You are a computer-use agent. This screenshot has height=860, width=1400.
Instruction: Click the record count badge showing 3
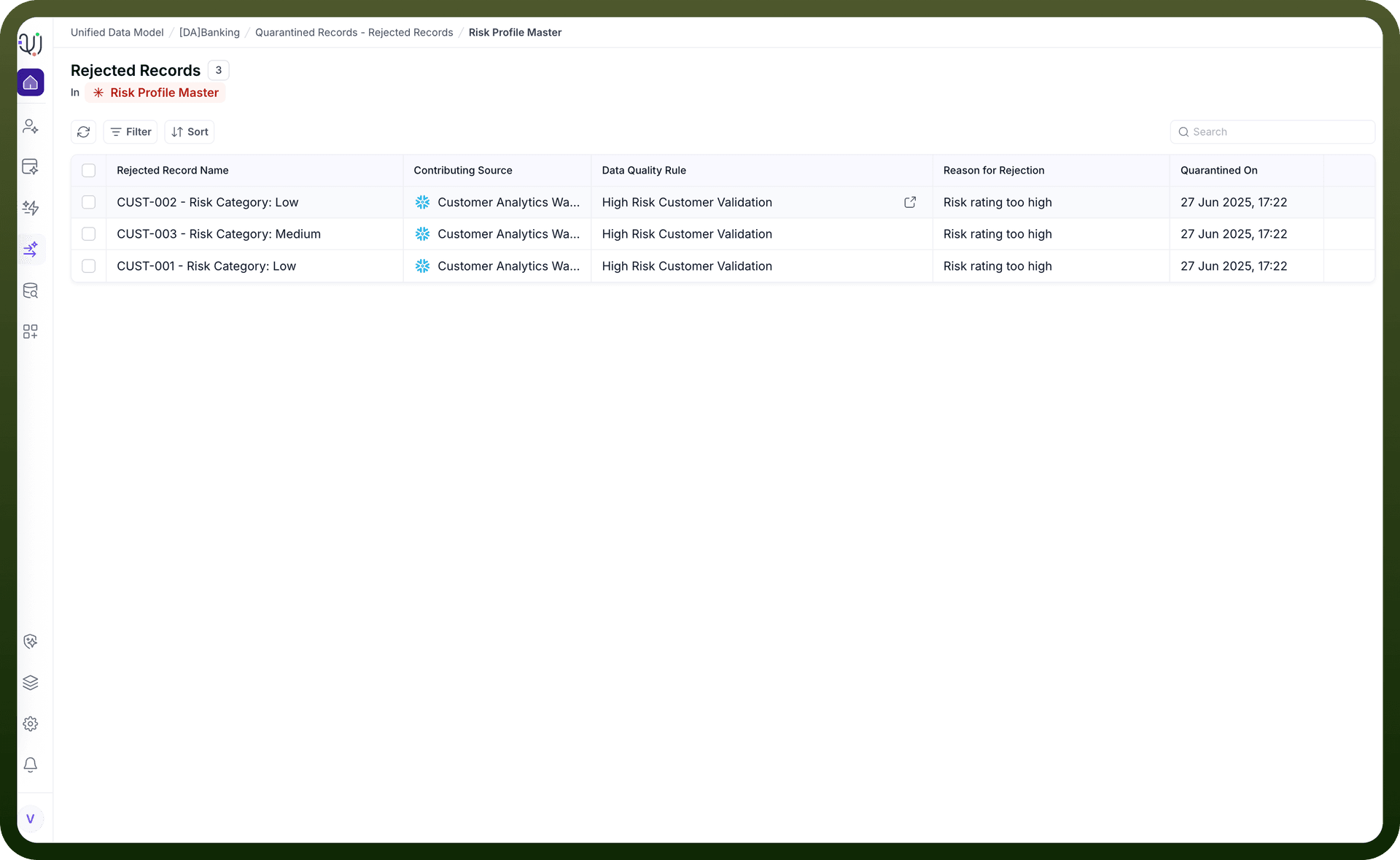point(219,70)
